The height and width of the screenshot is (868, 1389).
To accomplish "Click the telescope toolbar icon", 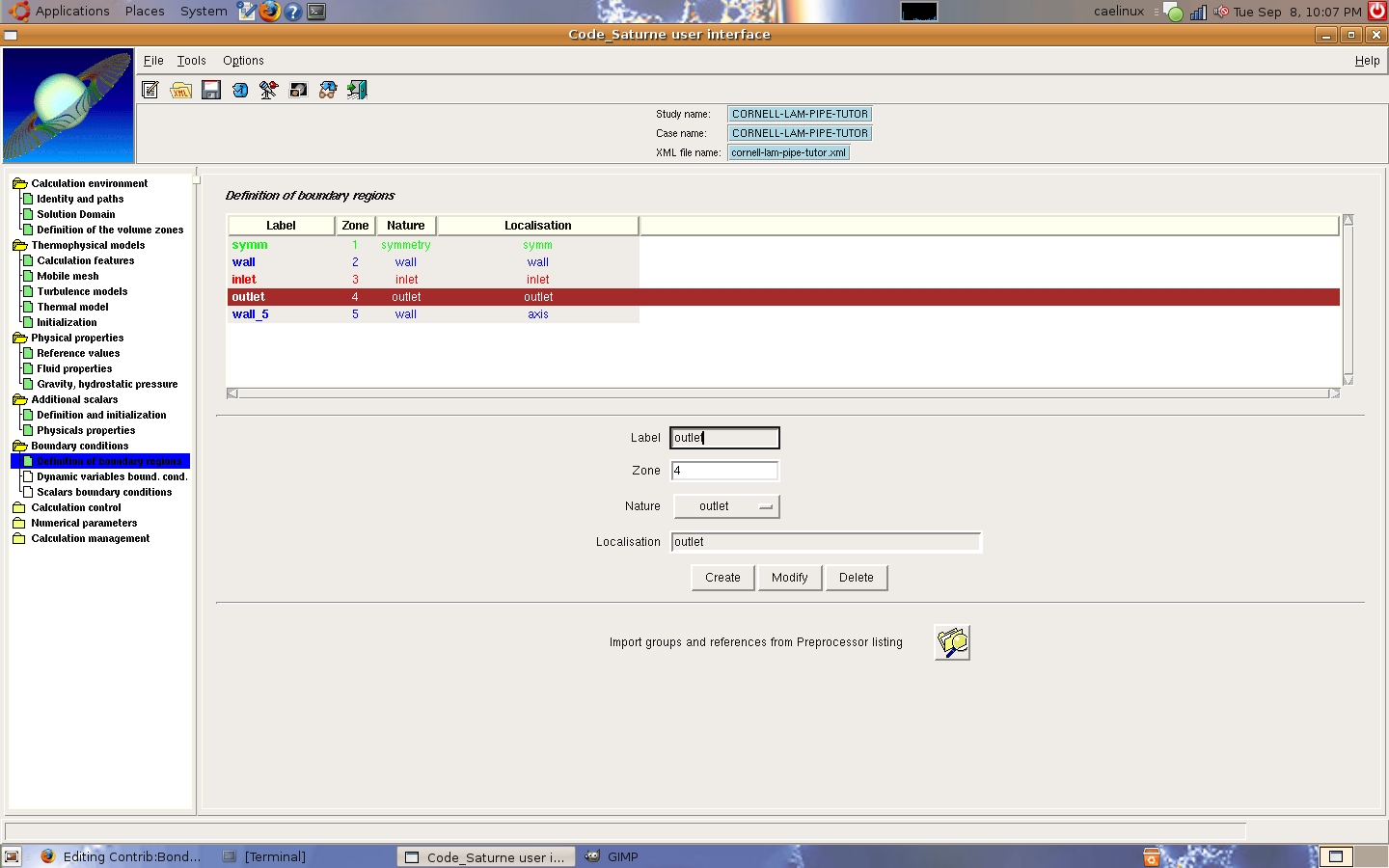I will coord(269,90).
